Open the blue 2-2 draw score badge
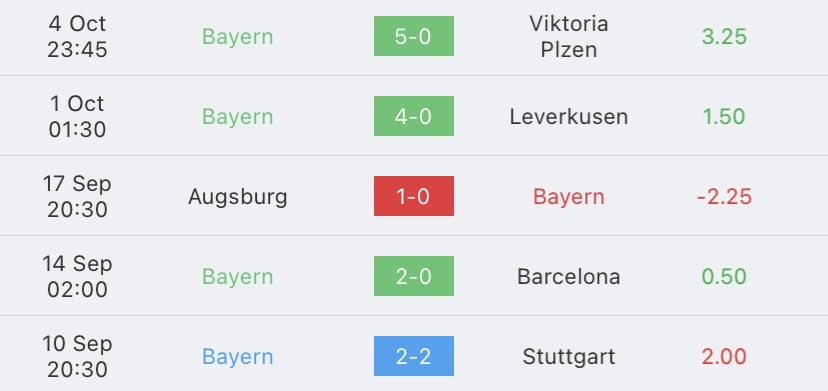 pos(413,356)
